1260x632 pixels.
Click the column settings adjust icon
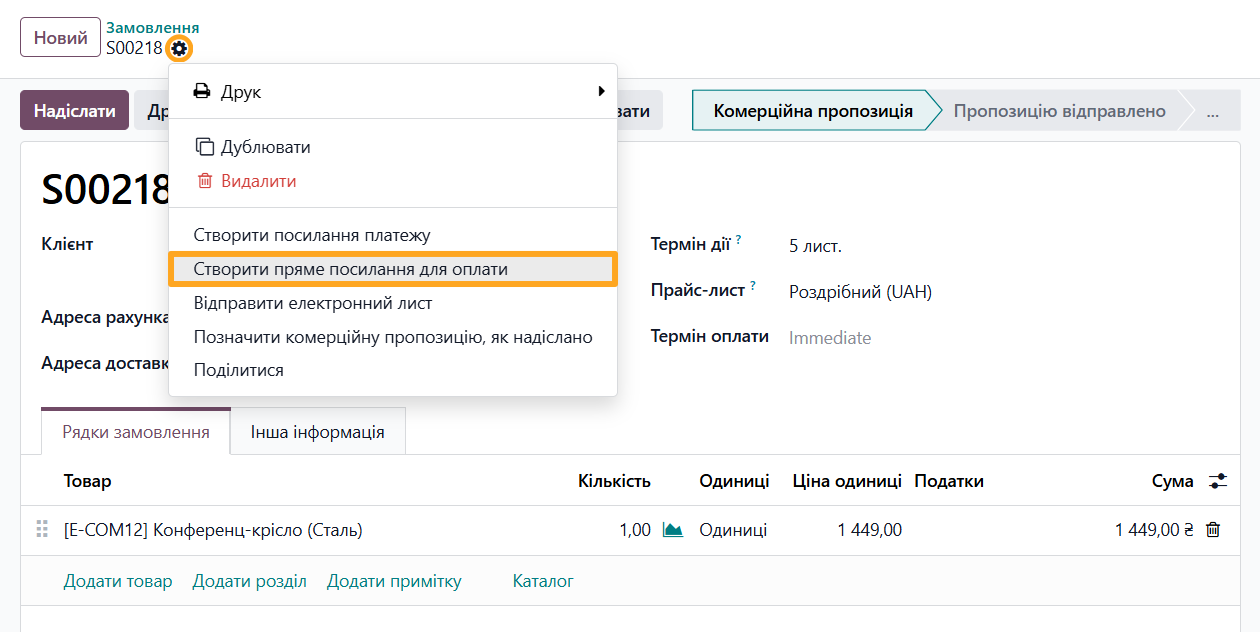(x=1217, y=481)
